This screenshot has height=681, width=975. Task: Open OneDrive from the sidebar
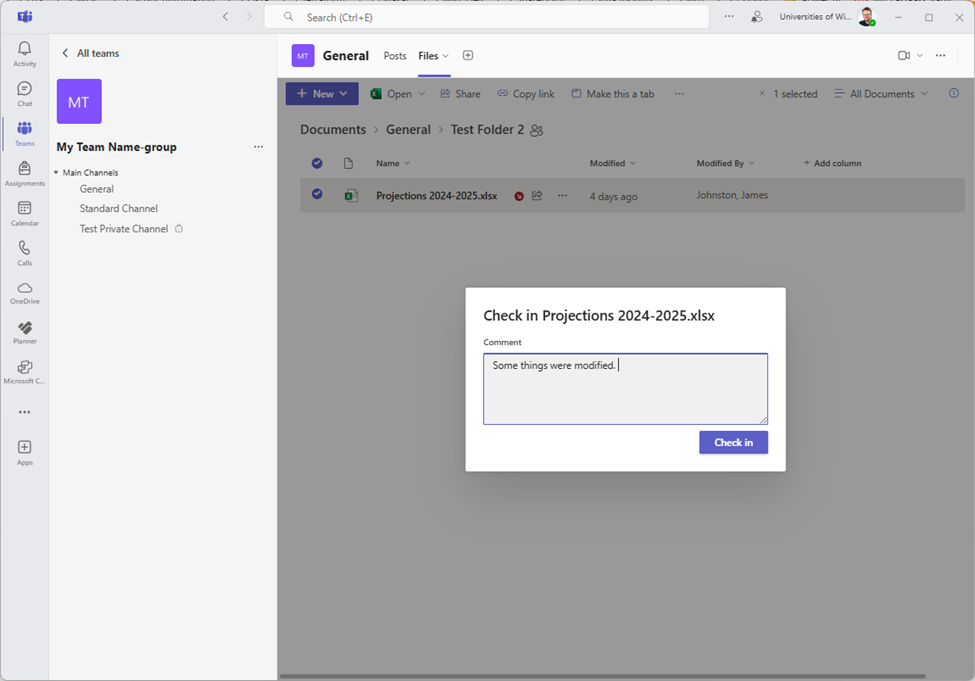click(25, 292)
